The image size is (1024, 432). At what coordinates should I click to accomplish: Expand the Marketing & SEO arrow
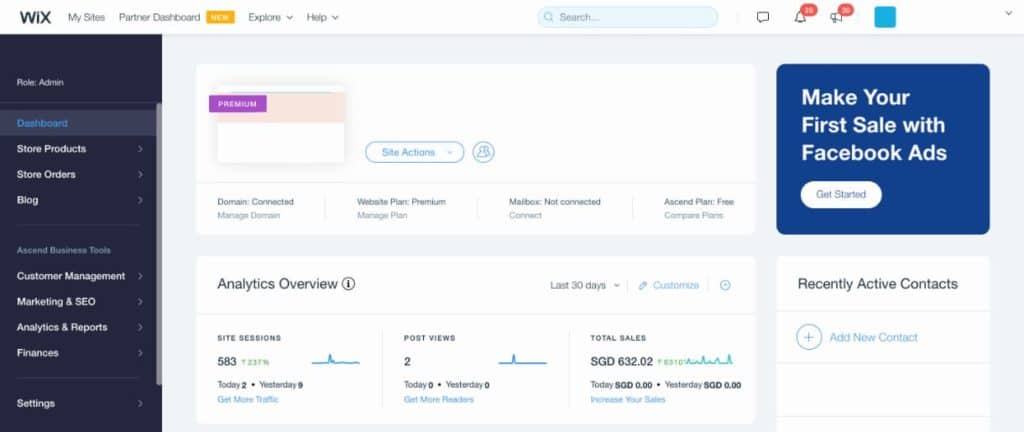click(x=140, y=301)
